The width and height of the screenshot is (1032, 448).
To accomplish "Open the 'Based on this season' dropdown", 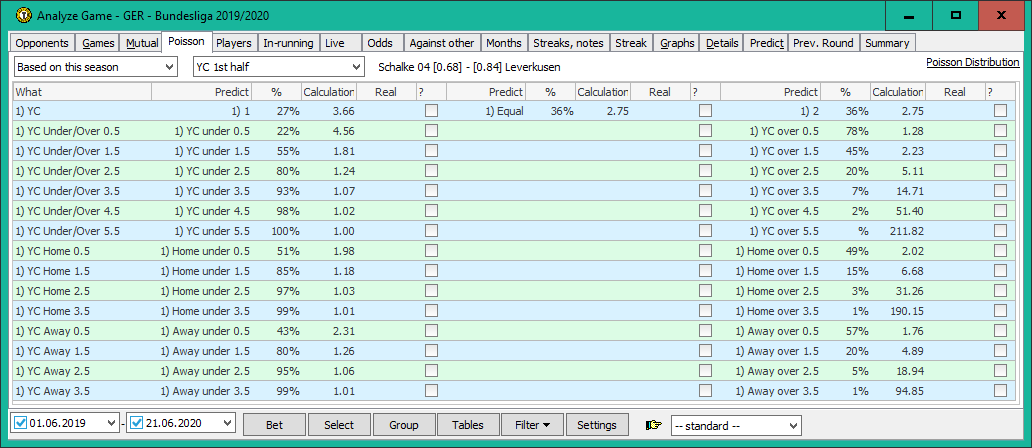I will 95,67.
